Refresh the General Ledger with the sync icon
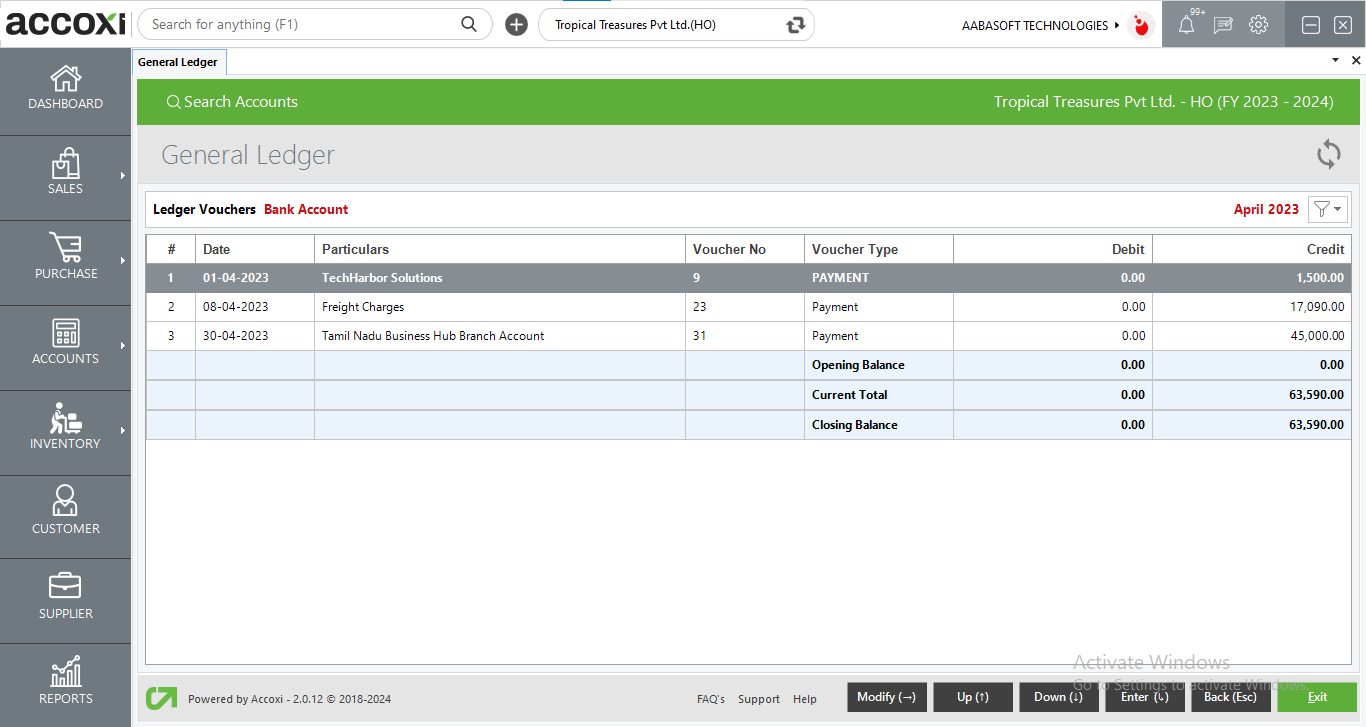1366x727 pixels. (1328, 154)
